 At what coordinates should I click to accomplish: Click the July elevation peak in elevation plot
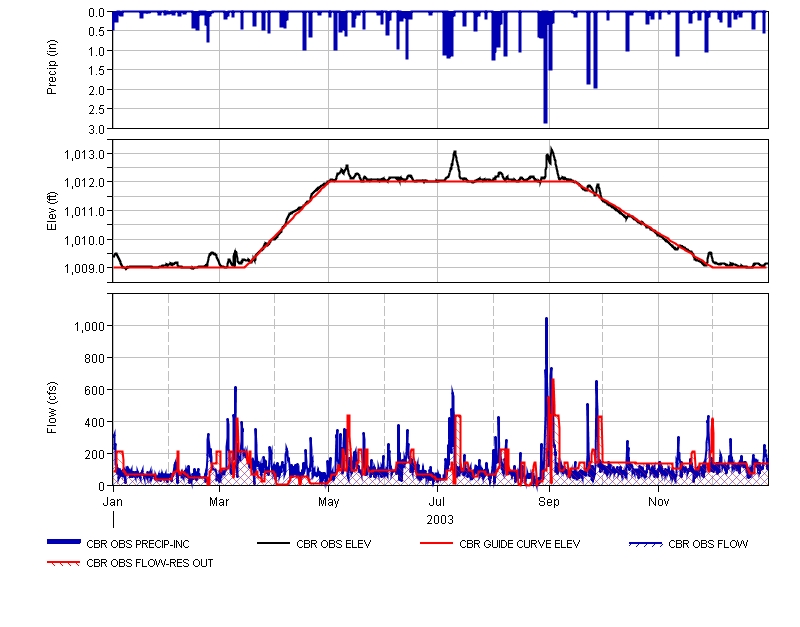(455, 153)
